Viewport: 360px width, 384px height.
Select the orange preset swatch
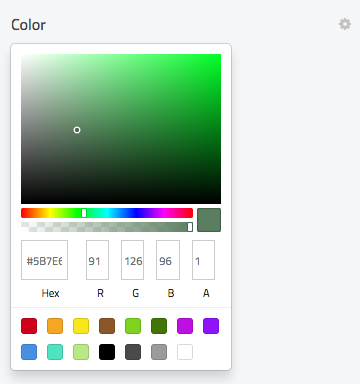click(55, 326)
